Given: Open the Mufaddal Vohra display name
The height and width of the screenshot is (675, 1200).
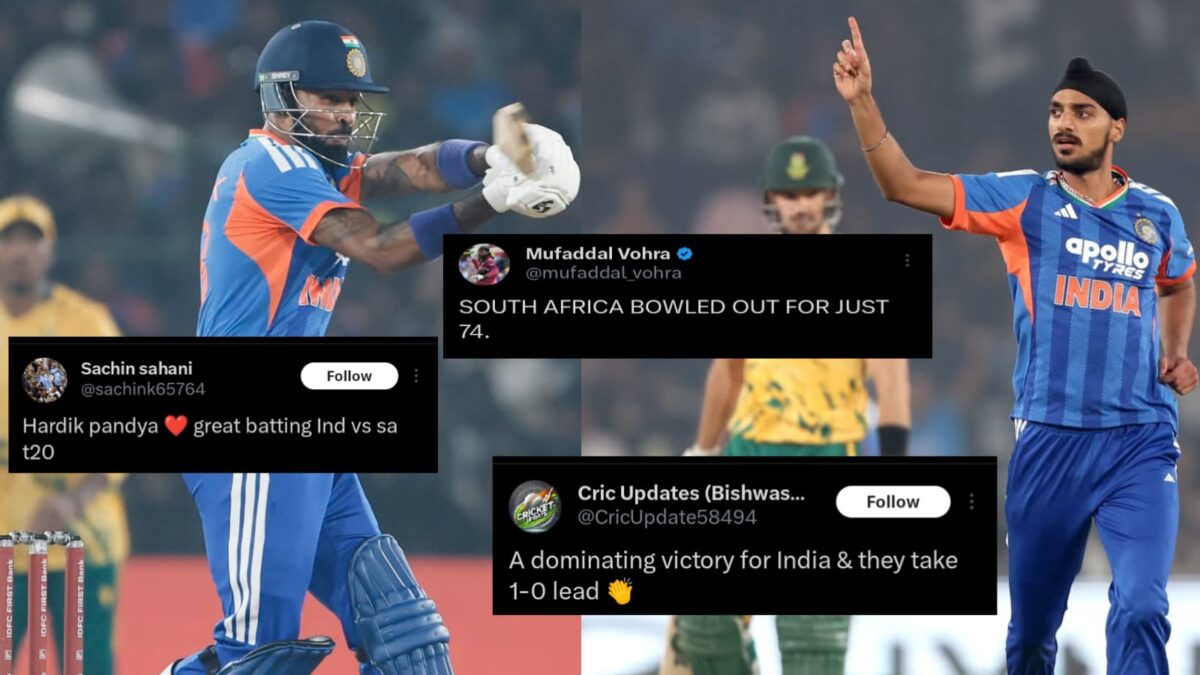Looking at the screenshot, I should 598,253.
